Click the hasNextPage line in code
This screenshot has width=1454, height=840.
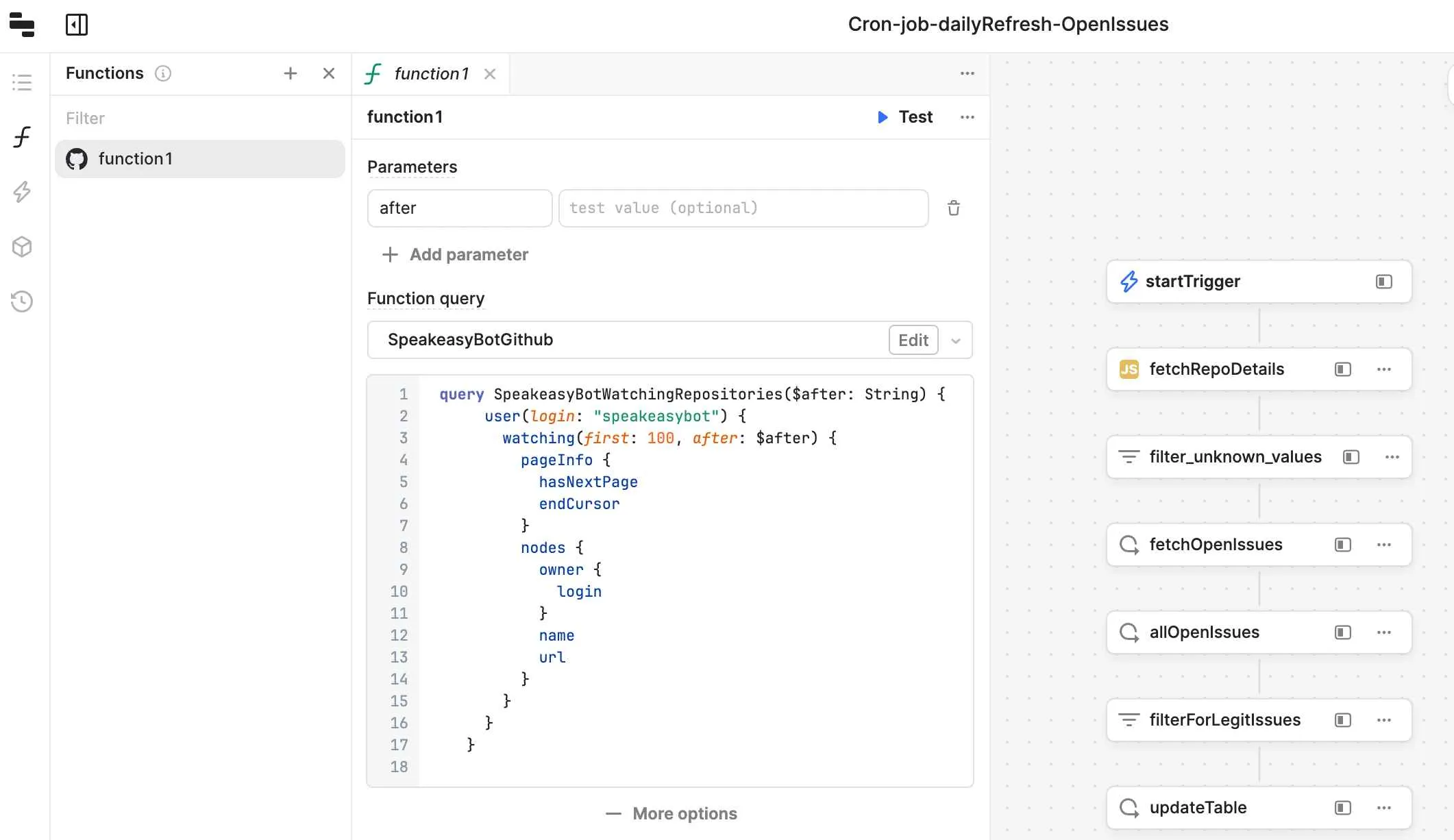tap(588, 482)
